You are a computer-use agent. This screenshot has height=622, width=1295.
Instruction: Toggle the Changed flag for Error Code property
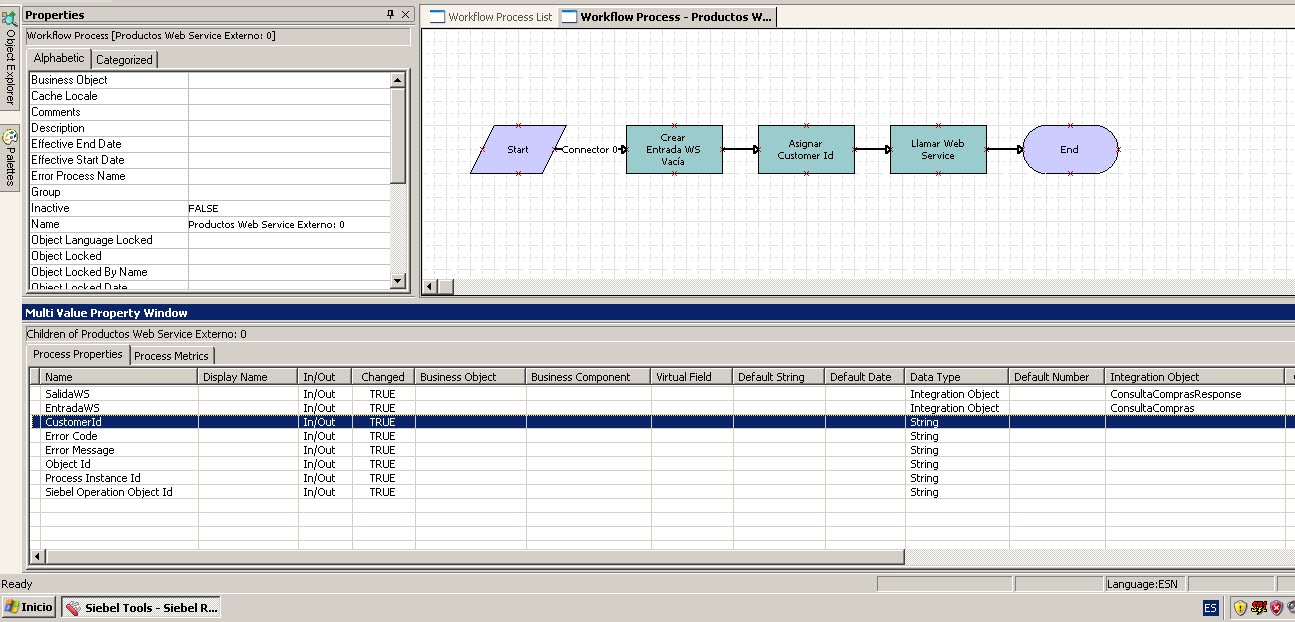[382, 435]
